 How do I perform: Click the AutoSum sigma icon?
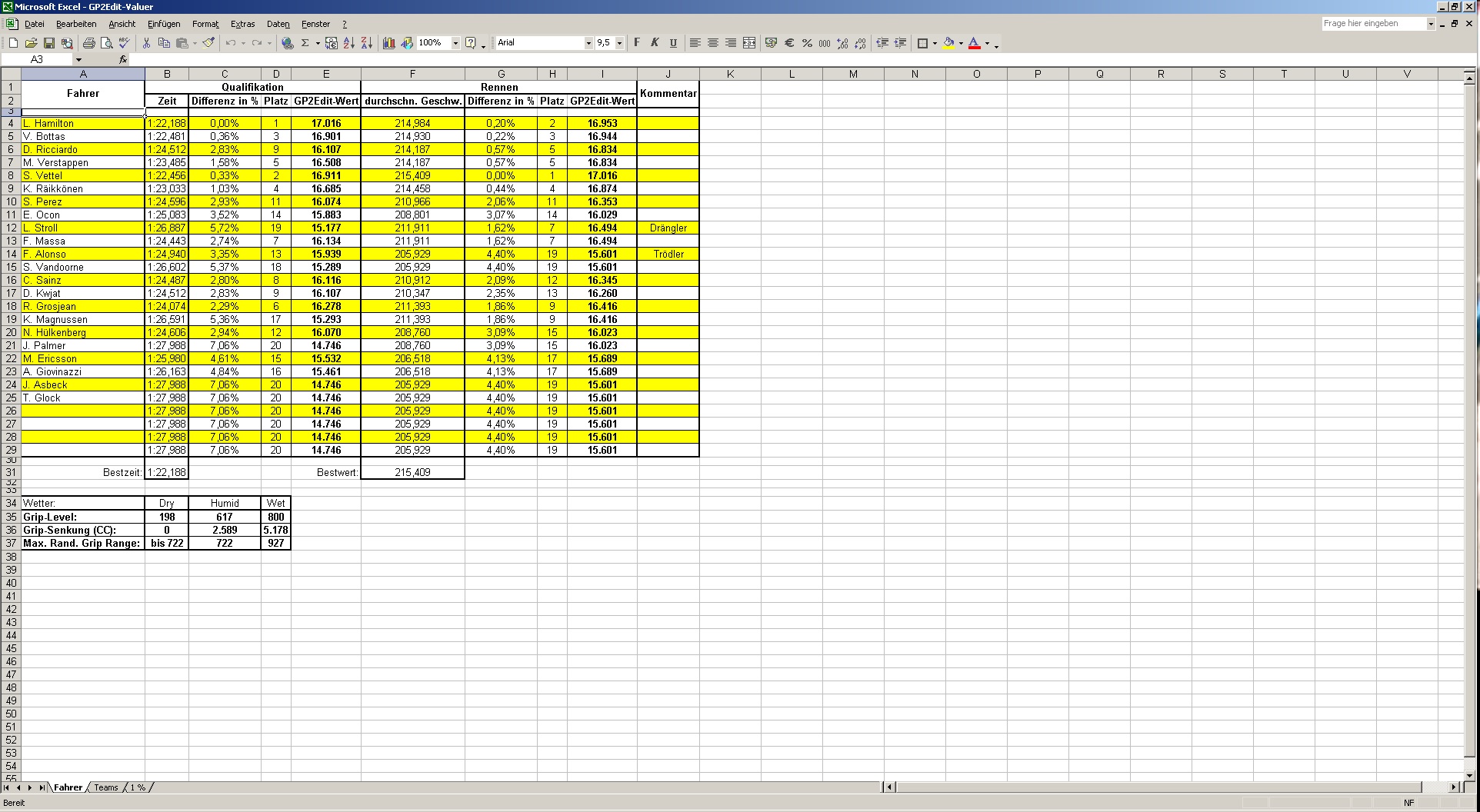[x=305, y=43]
